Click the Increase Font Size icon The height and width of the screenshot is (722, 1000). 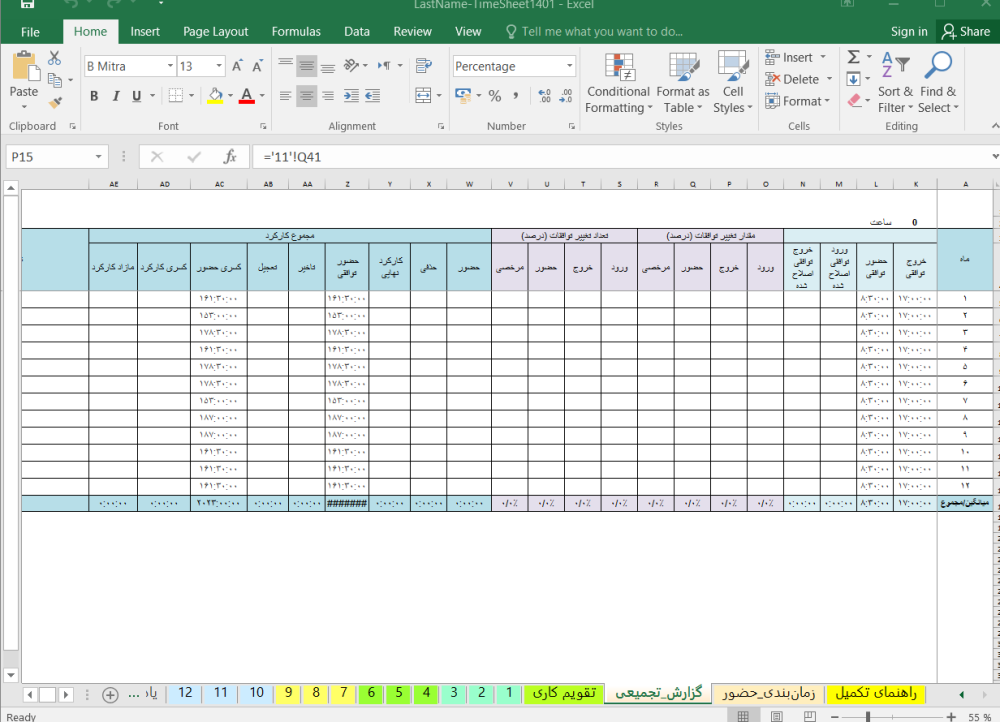[x=238, y=67]
